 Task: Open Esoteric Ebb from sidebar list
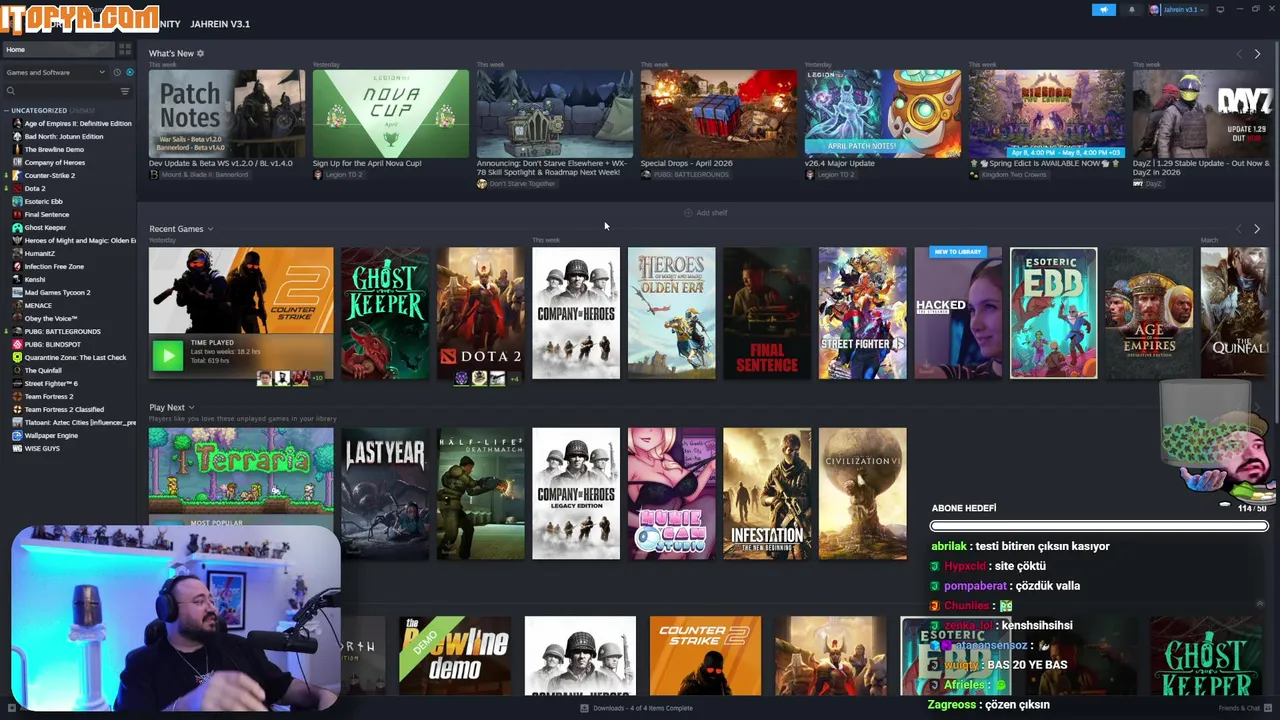click(43, 201)
